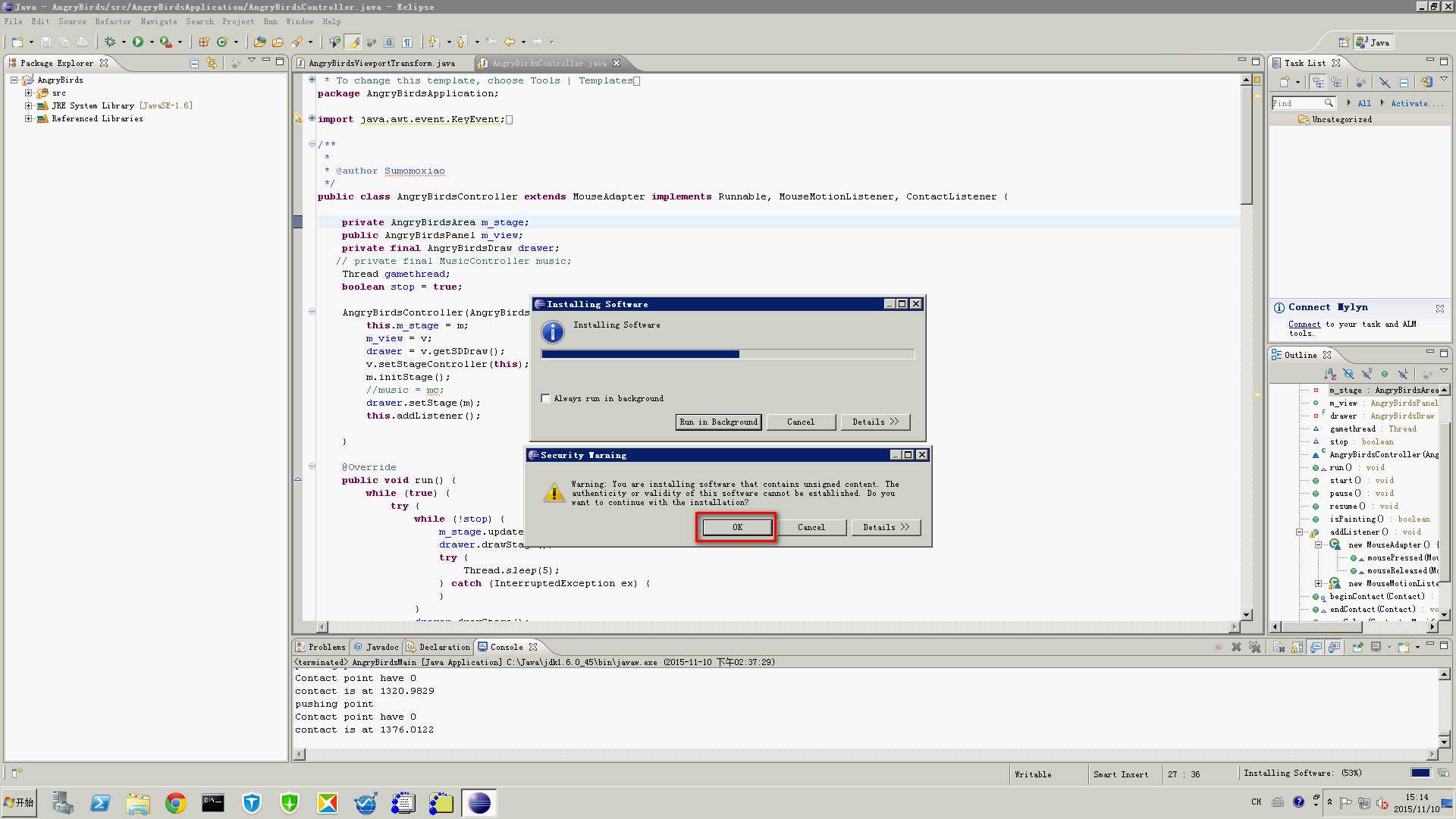The height and width of the screenshot is (819, 1456).
Task: Toggle Mark Occurrences highlighter button
Action: point(353,42)
